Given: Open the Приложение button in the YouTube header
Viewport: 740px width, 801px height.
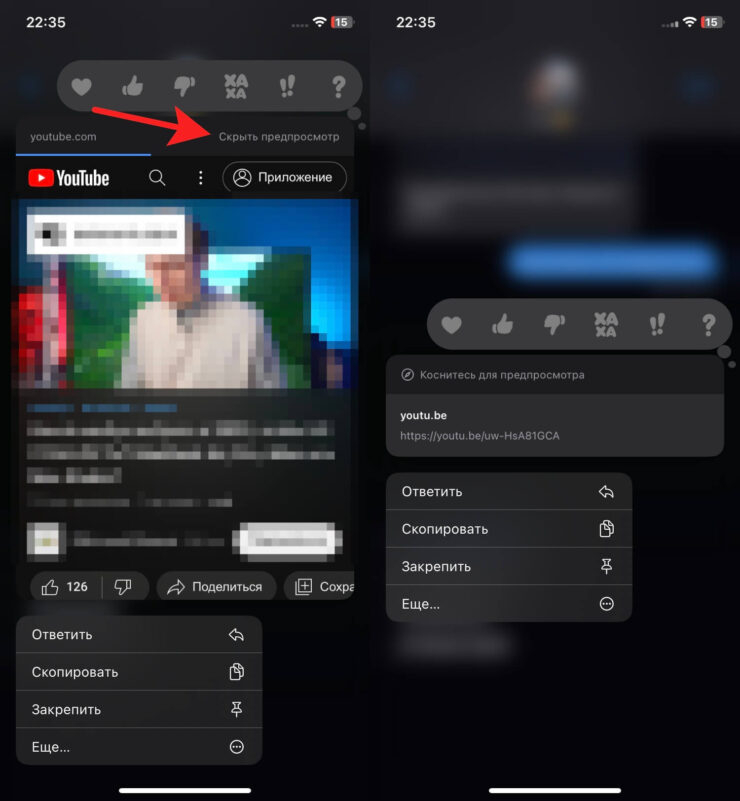Looking at the screenshot, I should [x=284, y=178].
